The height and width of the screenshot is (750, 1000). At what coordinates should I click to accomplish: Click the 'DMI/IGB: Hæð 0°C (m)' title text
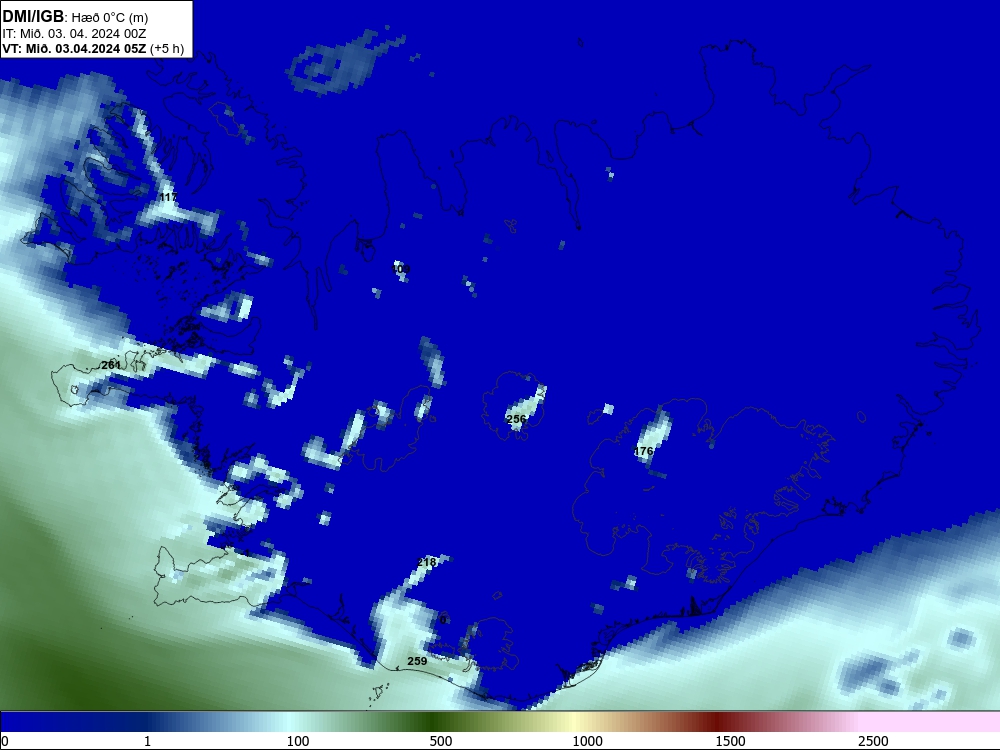pos(75,17)
